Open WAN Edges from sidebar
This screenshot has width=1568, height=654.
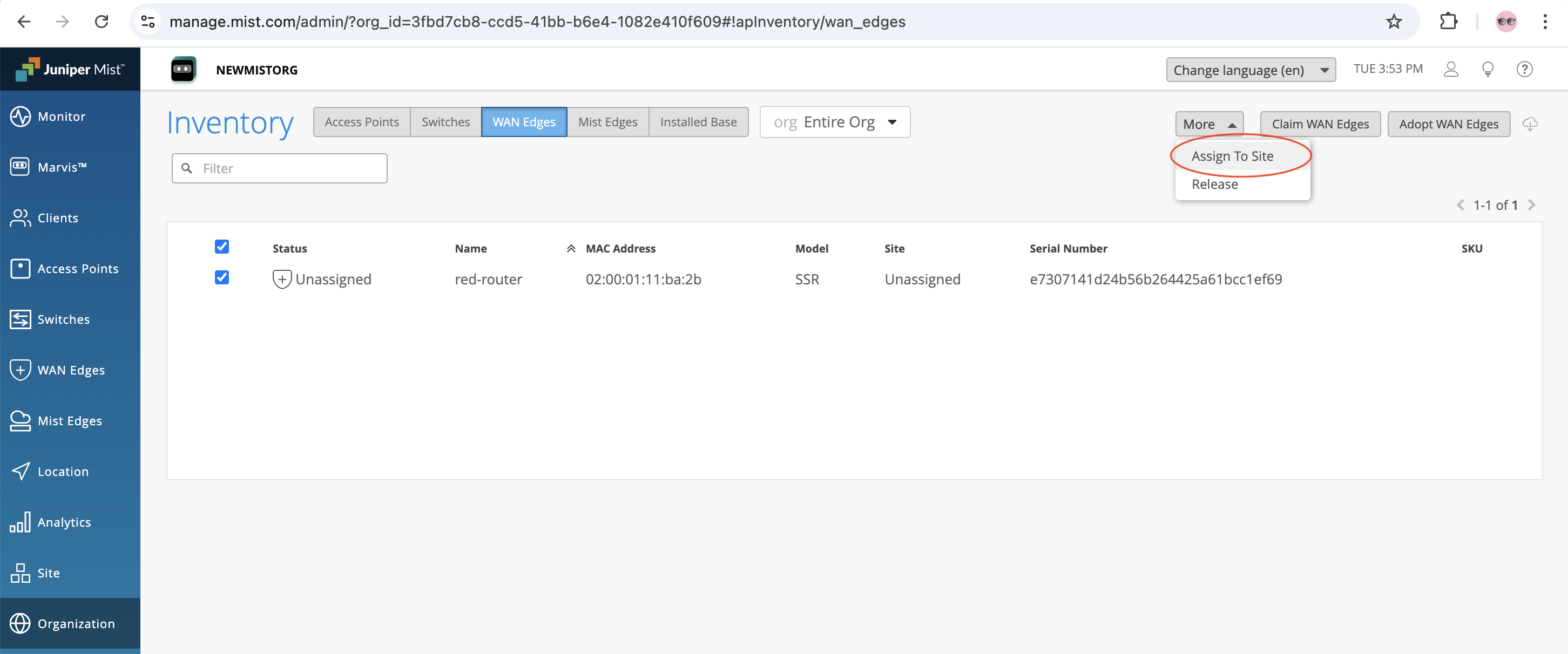[x=70, y=370]
